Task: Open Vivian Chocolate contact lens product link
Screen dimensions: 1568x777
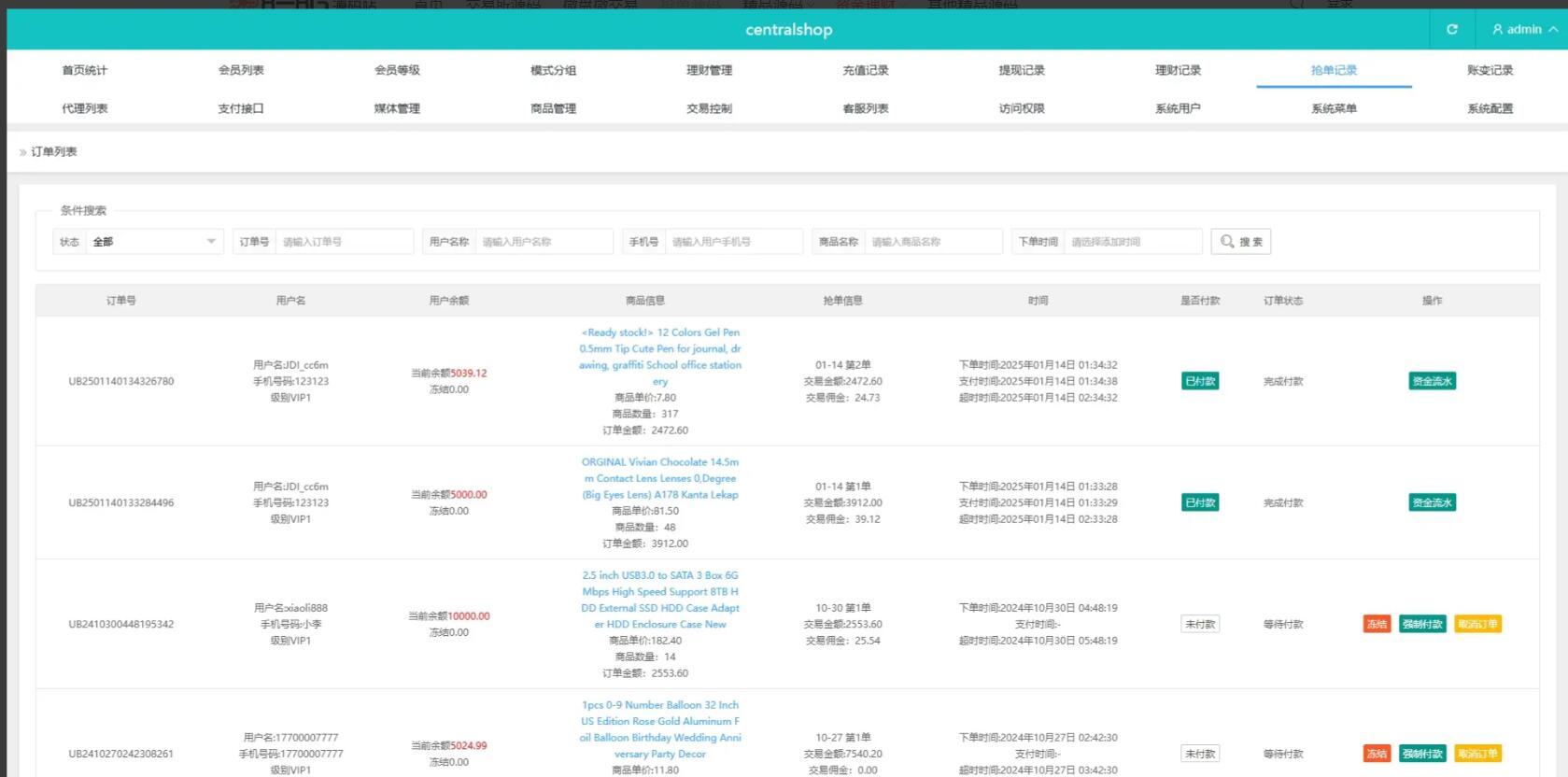Action: point(660,478)
